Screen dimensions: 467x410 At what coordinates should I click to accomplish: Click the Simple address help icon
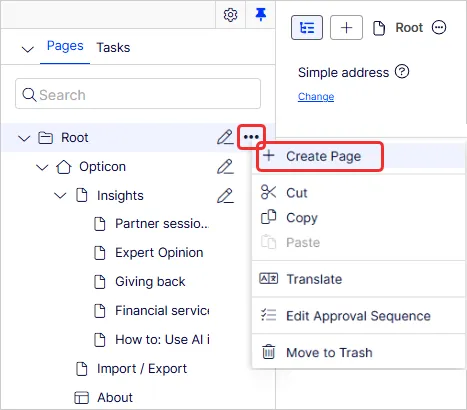pos(402,72)
